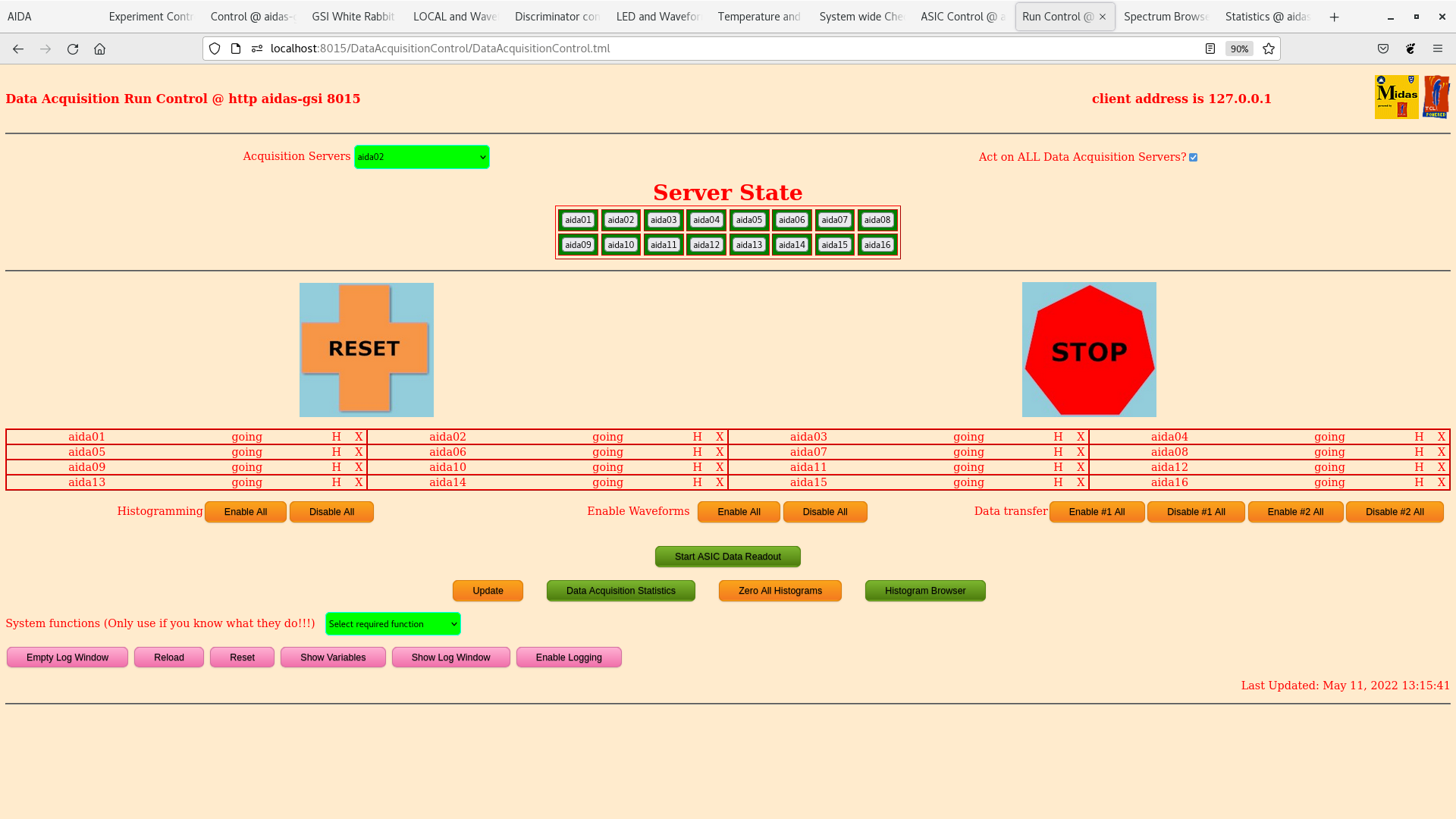Uncheck Act on ALL Data Acquisition Servers
The height and width of the screenshot is (819, 1456).
click(x=1193, y=158)
